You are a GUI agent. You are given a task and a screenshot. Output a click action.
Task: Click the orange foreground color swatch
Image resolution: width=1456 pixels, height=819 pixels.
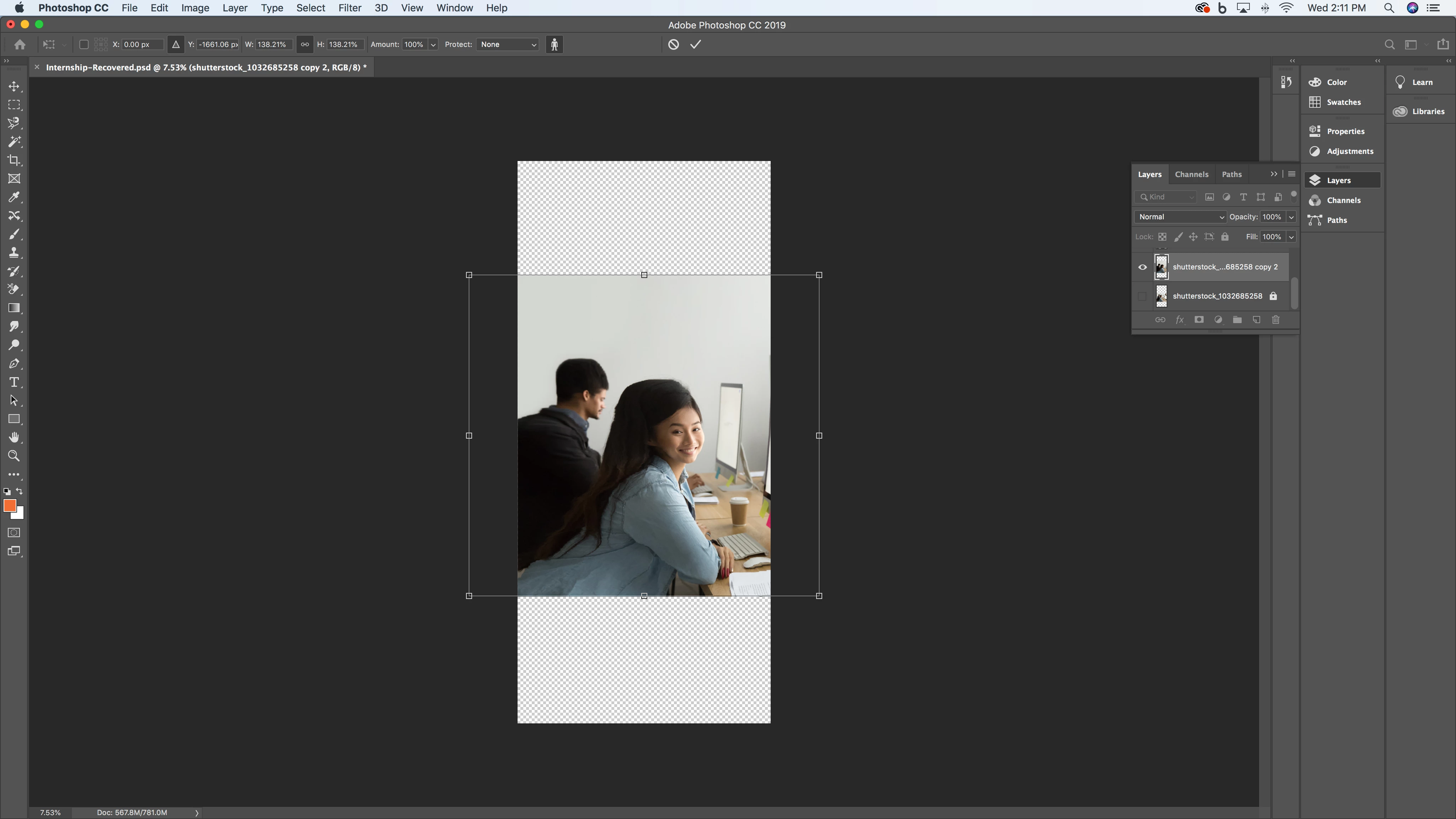coord(10,506)
